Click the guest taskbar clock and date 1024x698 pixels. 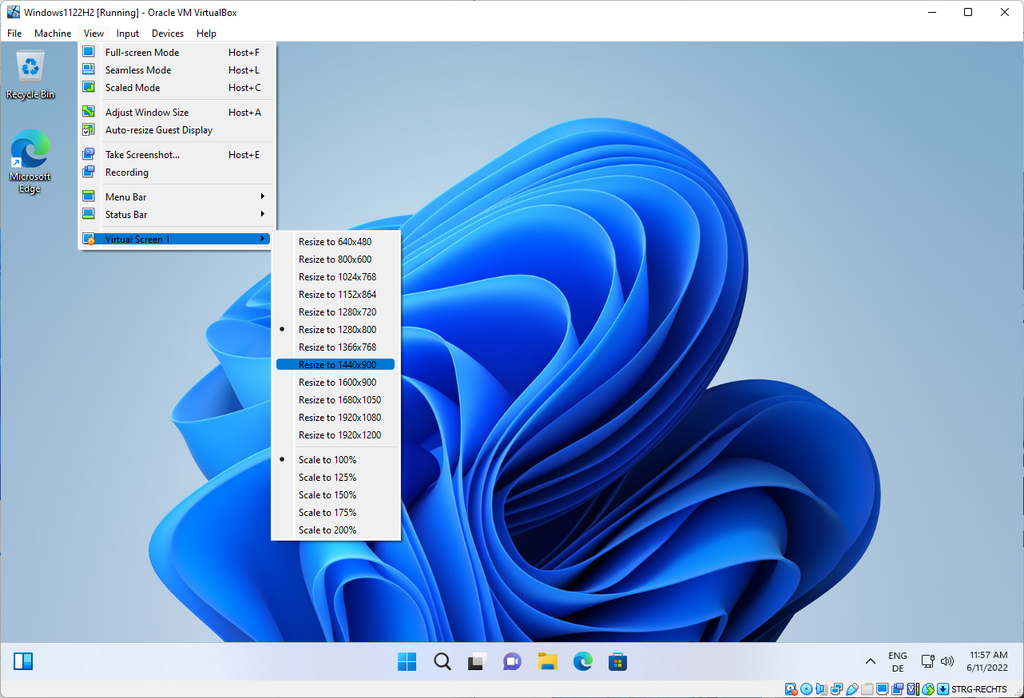(986, 661)
